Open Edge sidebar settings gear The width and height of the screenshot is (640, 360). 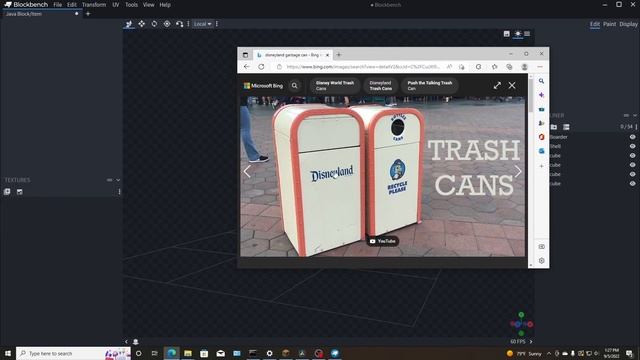point(542,261)
